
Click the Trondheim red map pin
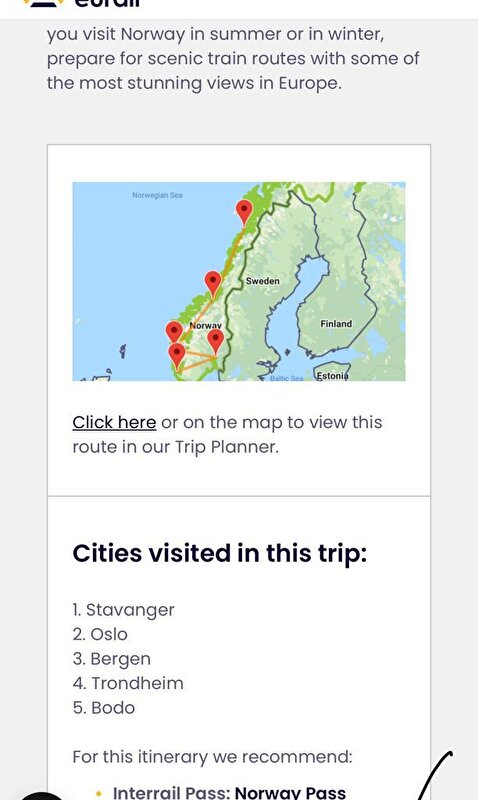coord(213,284)
